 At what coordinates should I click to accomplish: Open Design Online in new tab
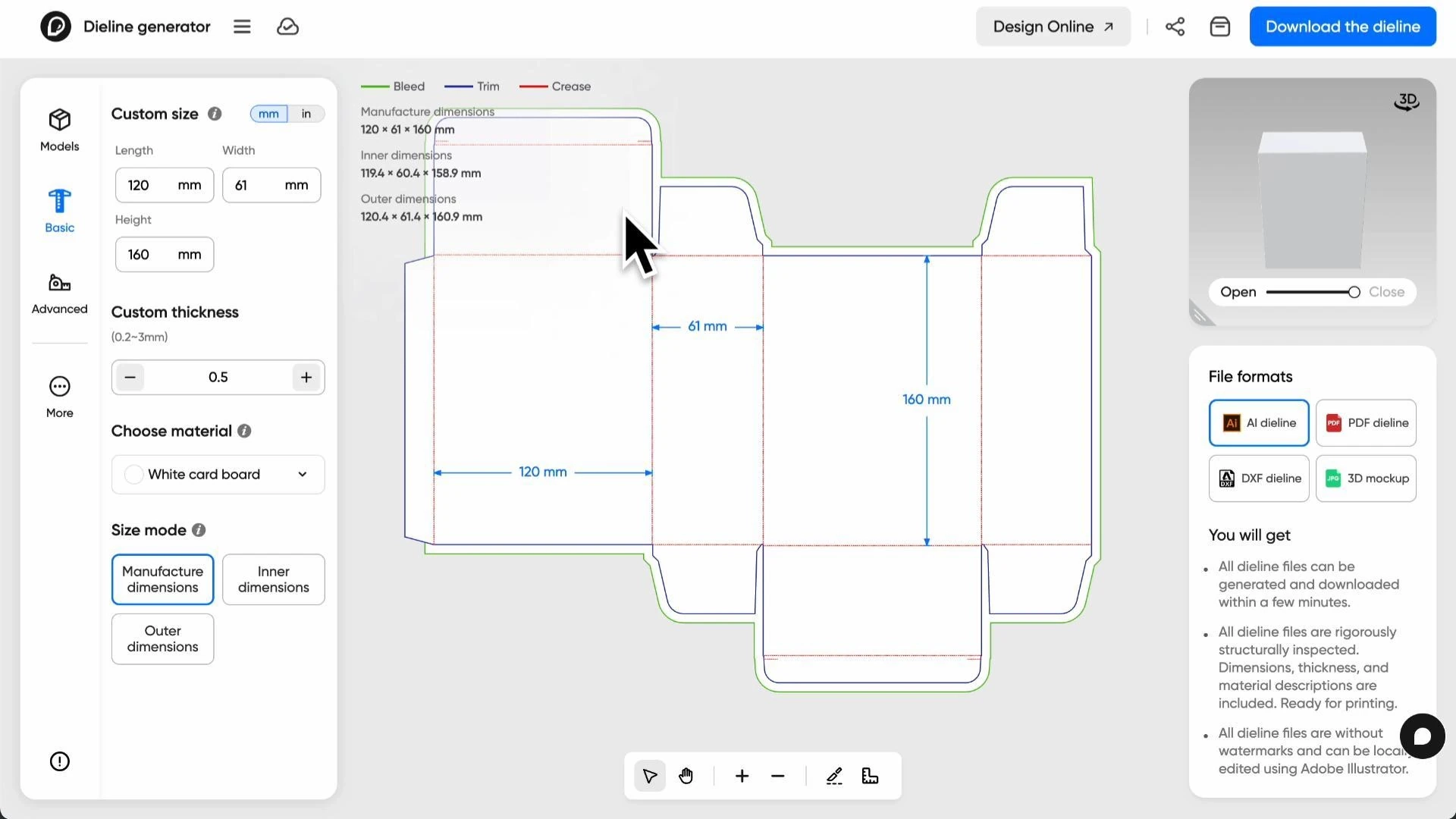tap(1053, 26)
